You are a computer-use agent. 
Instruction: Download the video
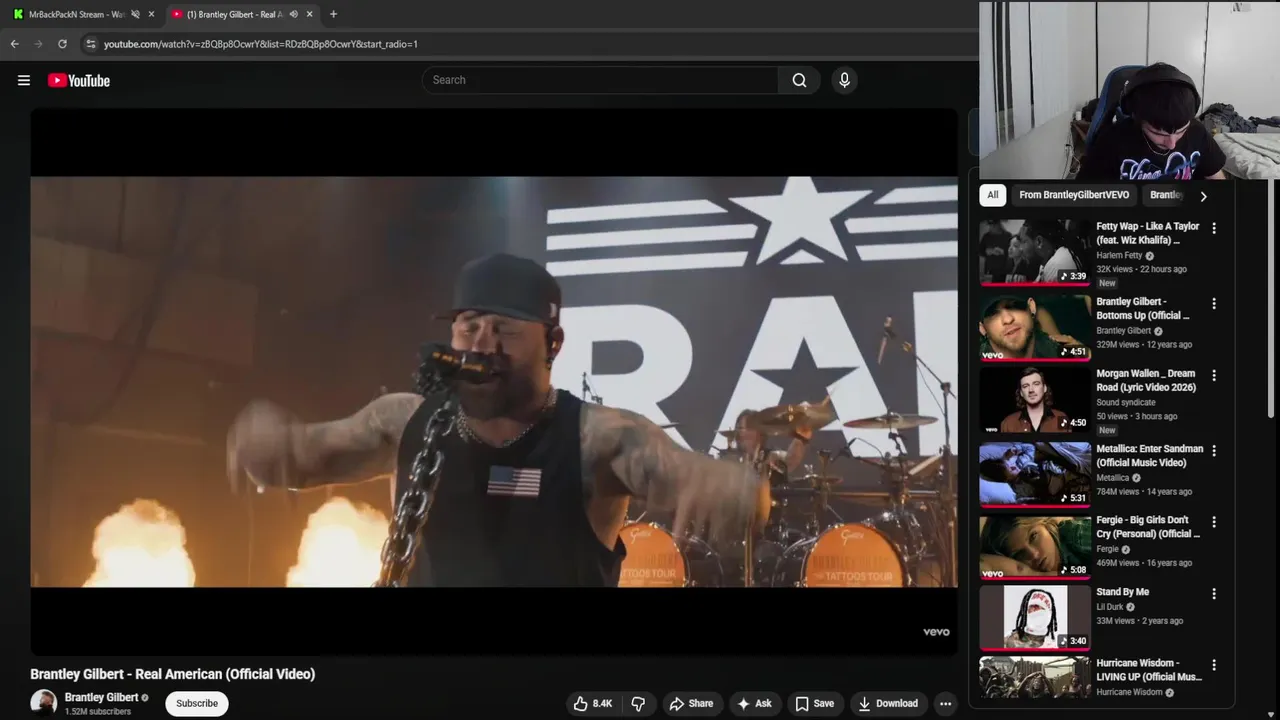click(x=888, y=704)
